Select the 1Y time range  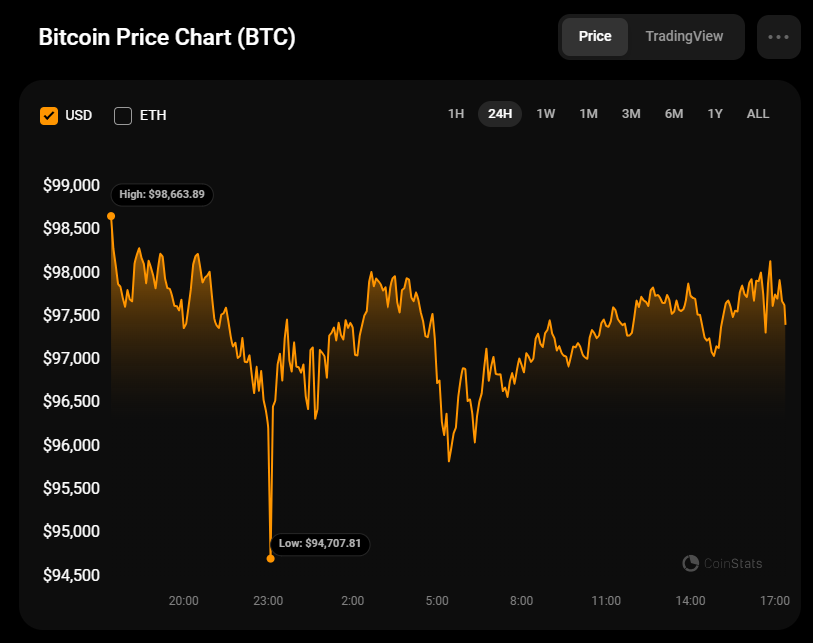point(715,114)
